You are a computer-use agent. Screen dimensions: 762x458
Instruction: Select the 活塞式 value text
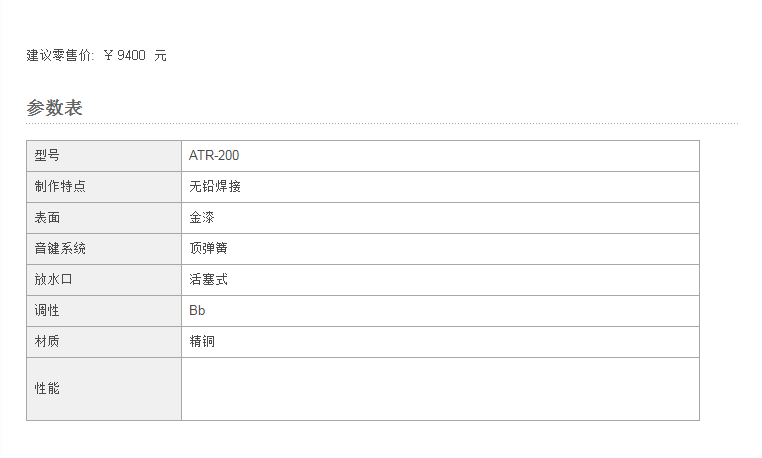point(208,280)
